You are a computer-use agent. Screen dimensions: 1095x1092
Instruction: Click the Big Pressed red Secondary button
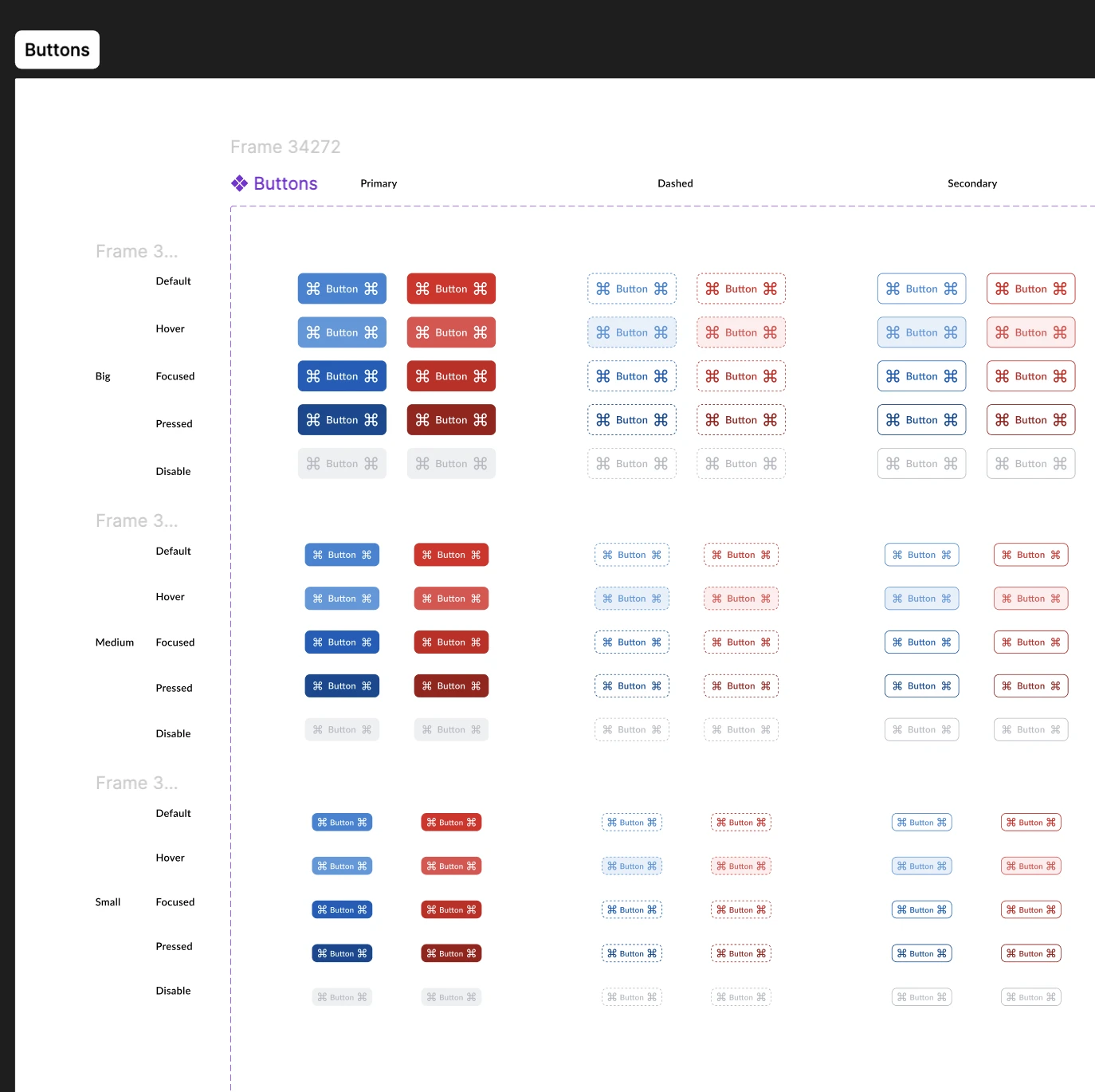click(x=1031, y=420)
